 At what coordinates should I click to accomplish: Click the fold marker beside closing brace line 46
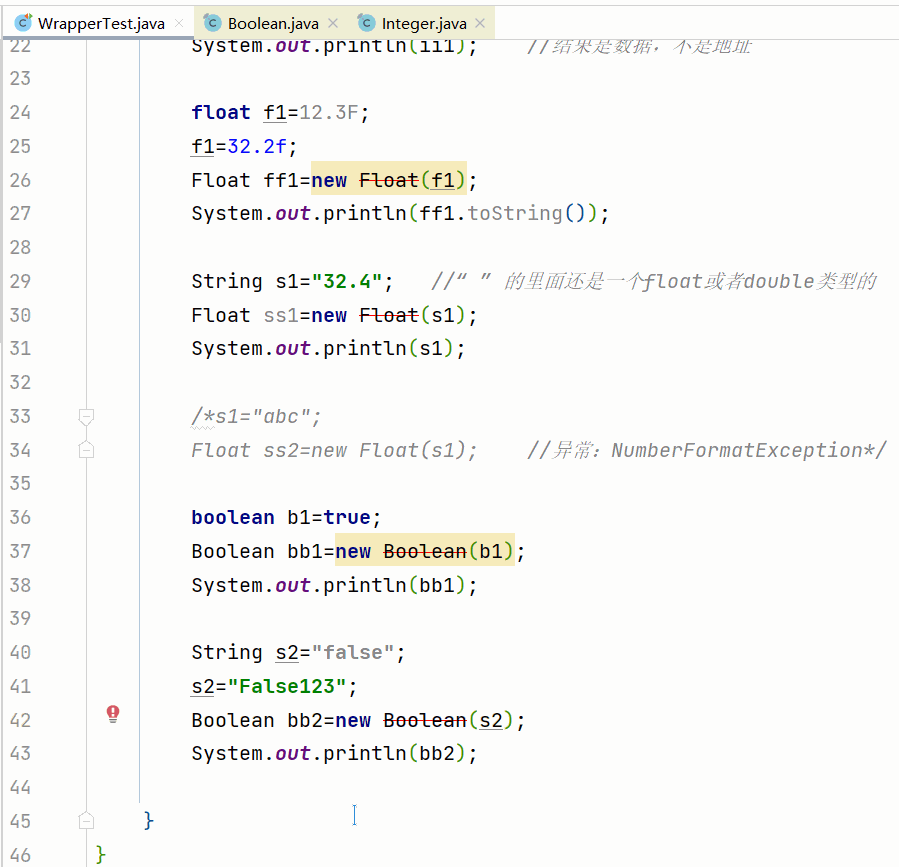[86, 853]
